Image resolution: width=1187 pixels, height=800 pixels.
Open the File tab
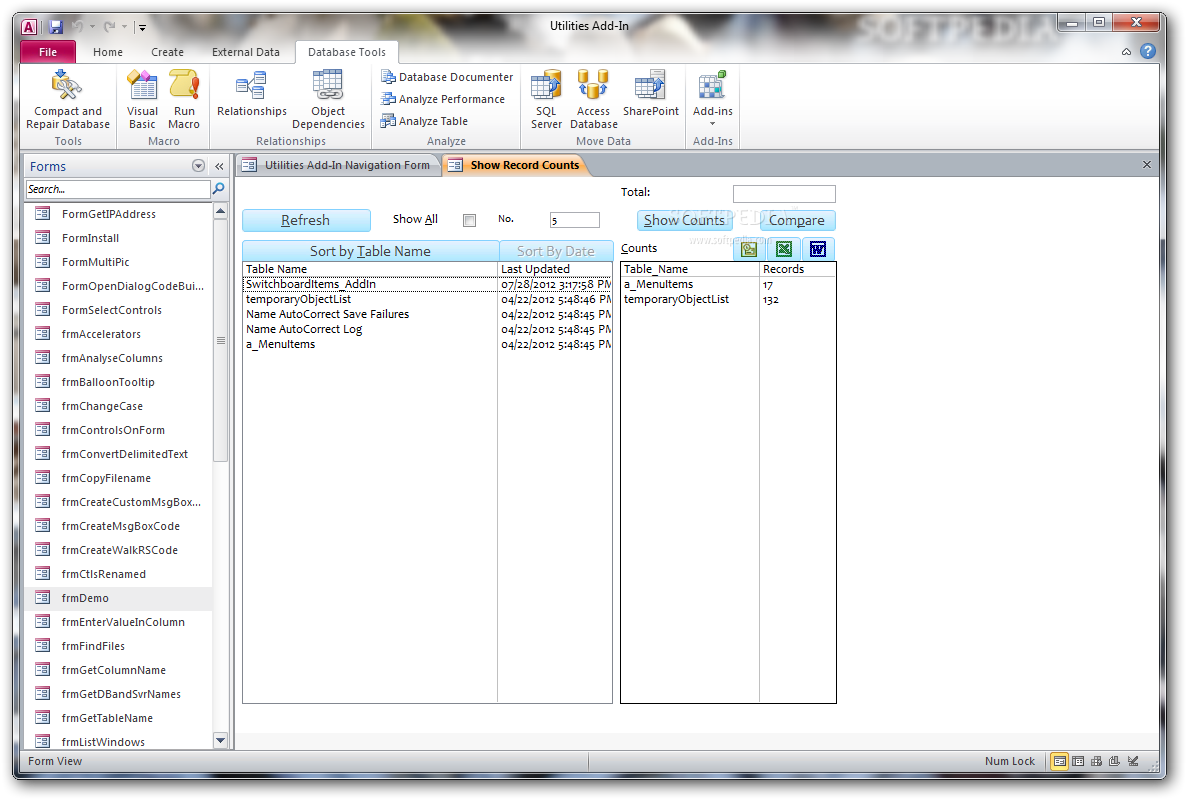(x=48, y=52)
